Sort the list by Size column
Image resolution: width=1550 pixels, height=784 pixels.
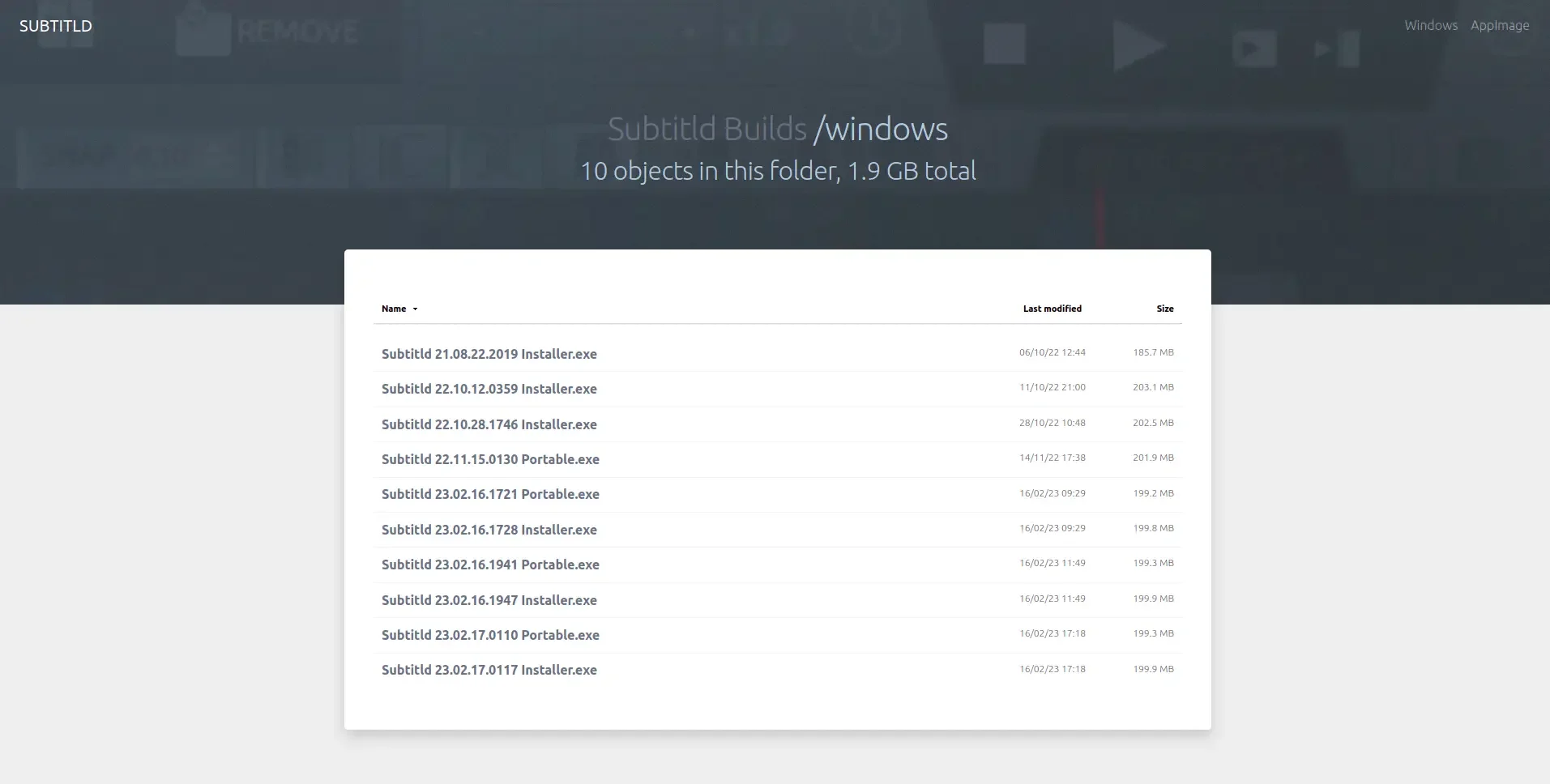click(1165, 309)
